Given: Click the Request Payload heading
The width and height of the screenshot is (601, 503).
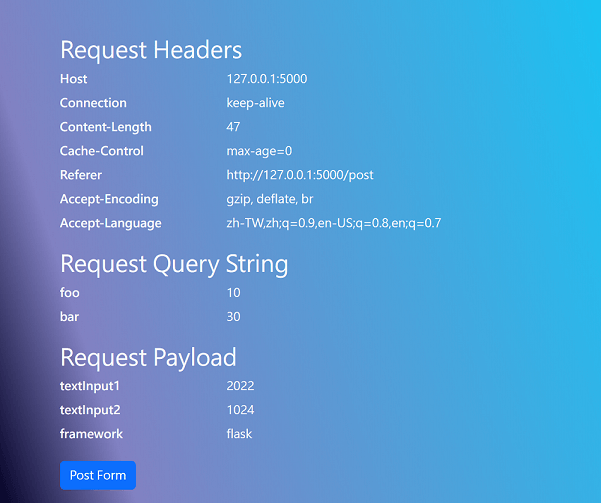Looking at the screenshot, I should point(148,357).
